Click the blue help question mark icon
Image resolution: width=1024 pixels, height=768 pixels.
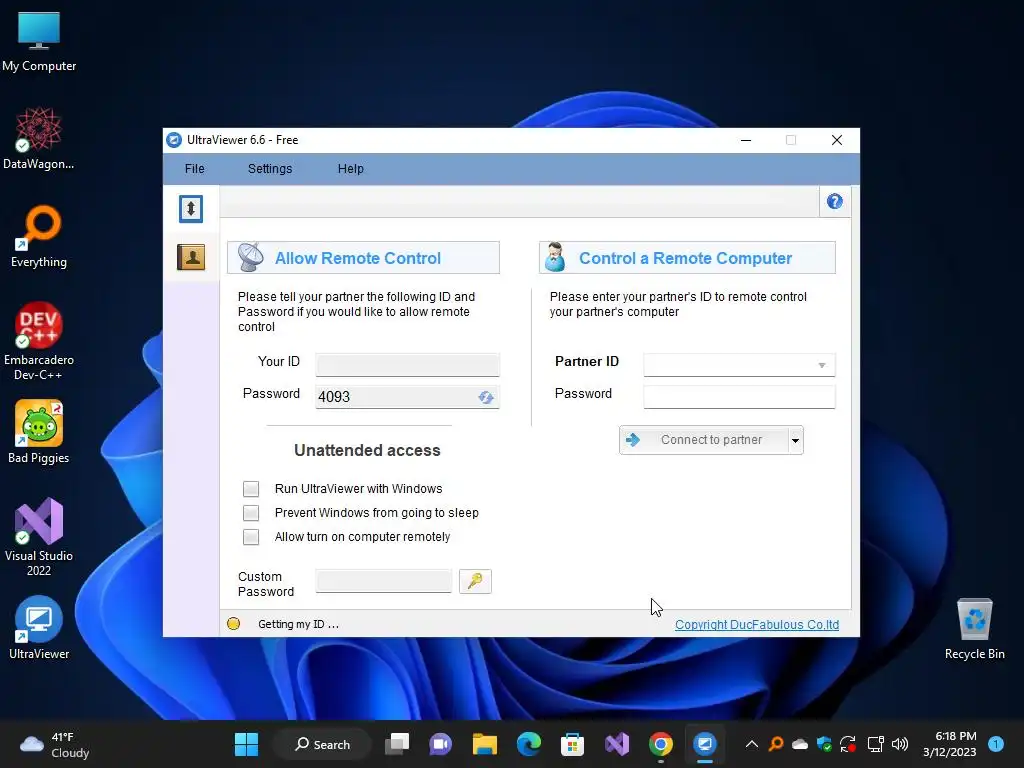click(x=834, y=201)
